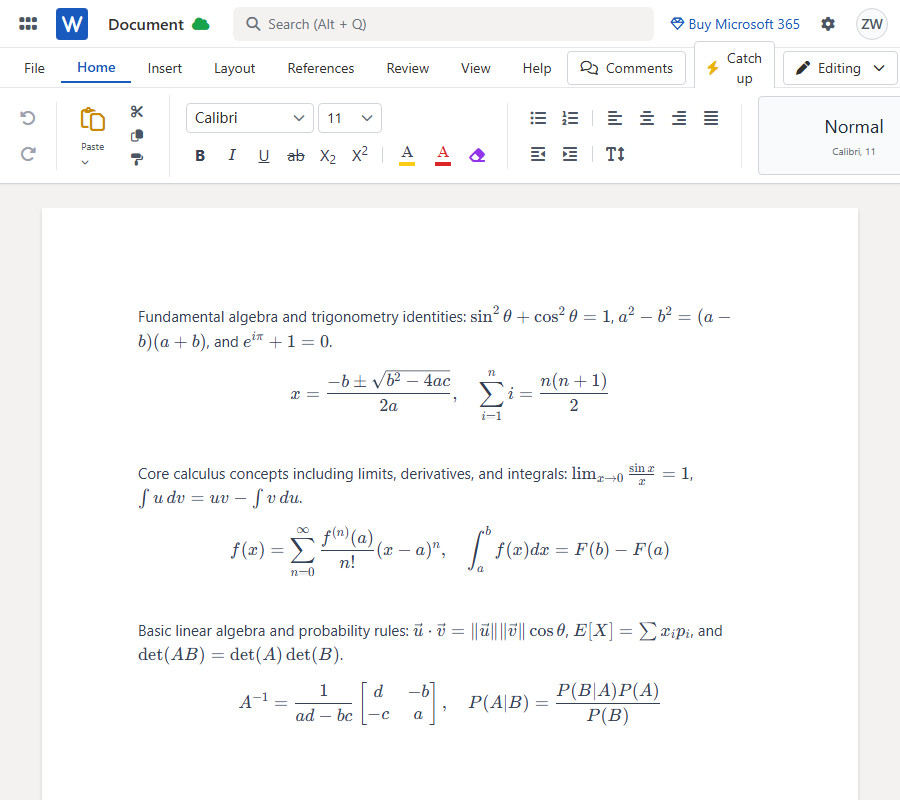
Task: Center align the text
Action: [x=647, y=118]
